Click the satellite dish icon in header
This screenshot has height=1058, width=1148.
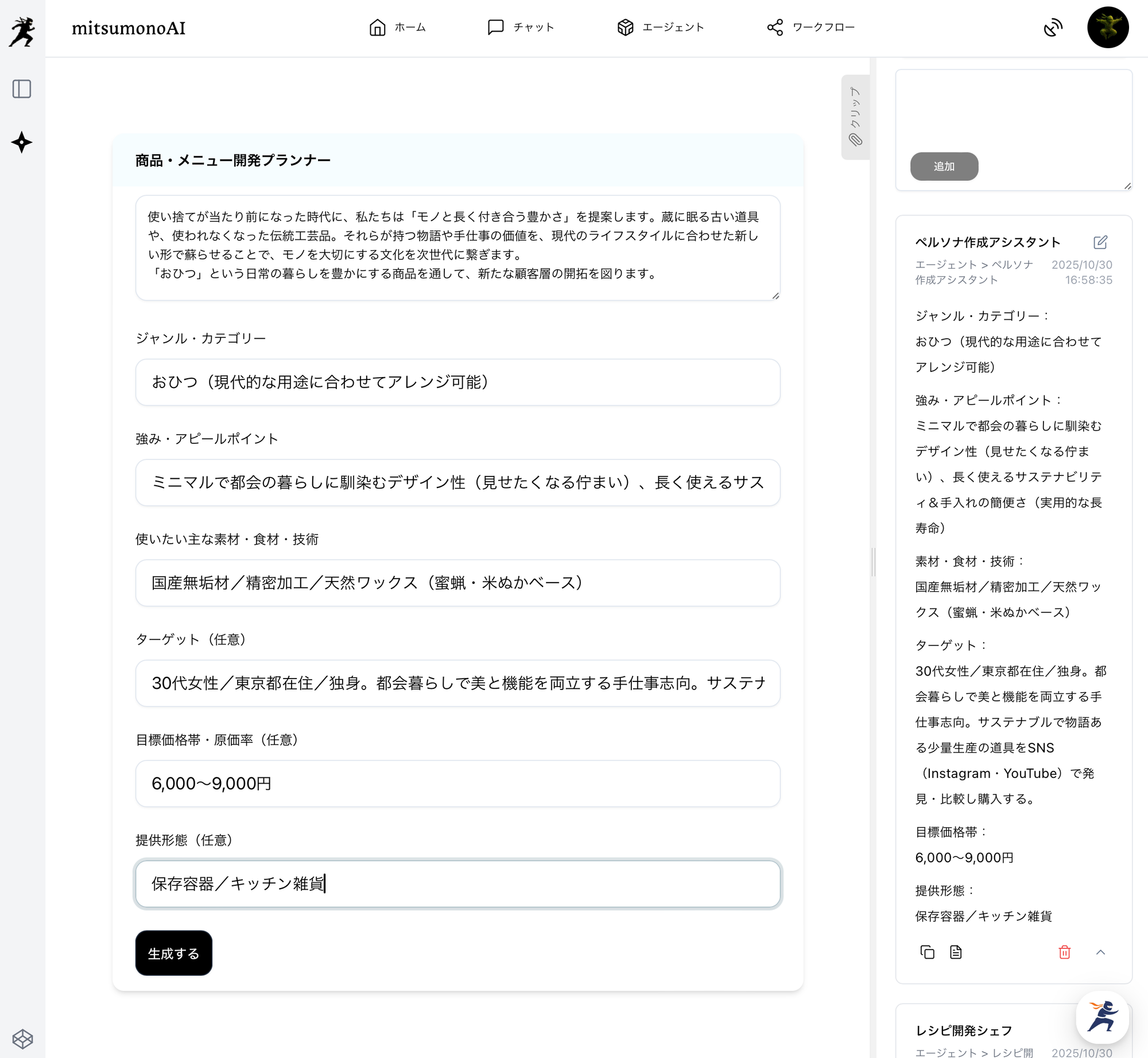tap(1053, 28)
